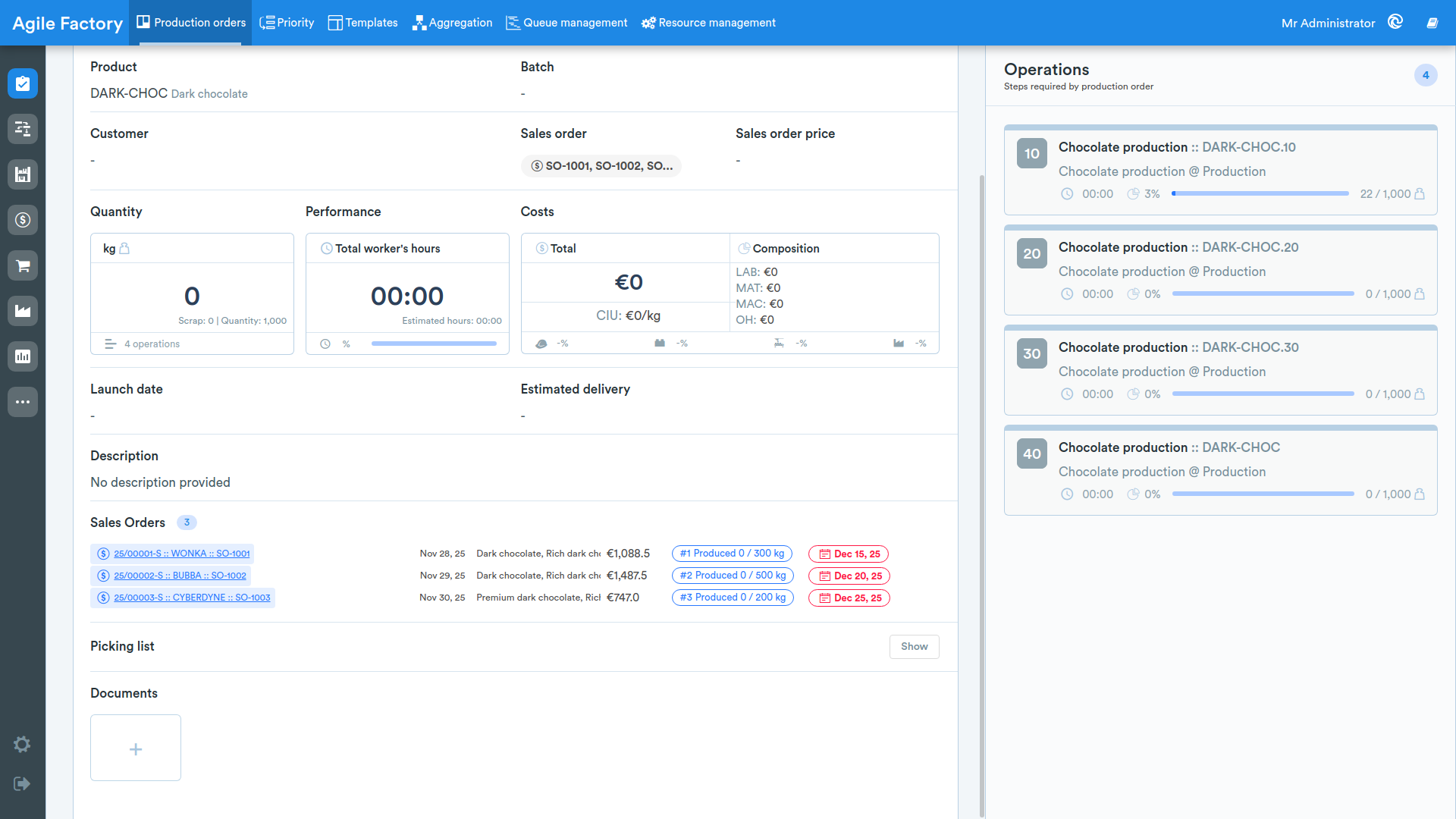Open the dollar sales icon in sidebar
Viewport: 1456px width, 819px height.
23,220
